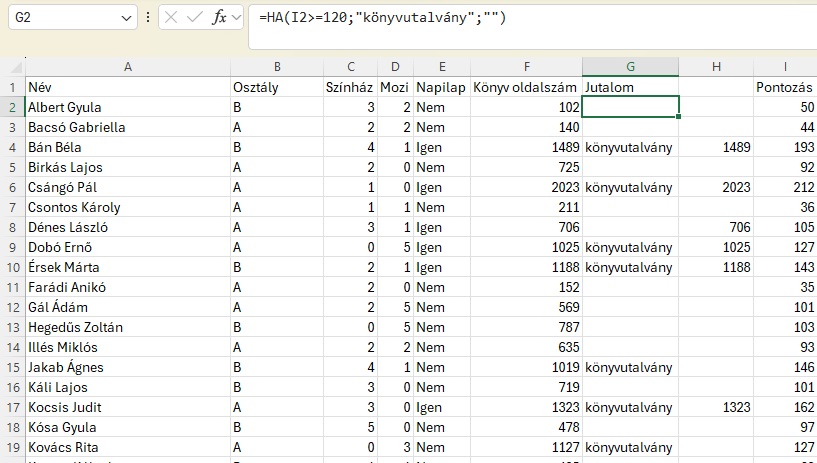
Task: Select column F header
Action: point(526,67)
